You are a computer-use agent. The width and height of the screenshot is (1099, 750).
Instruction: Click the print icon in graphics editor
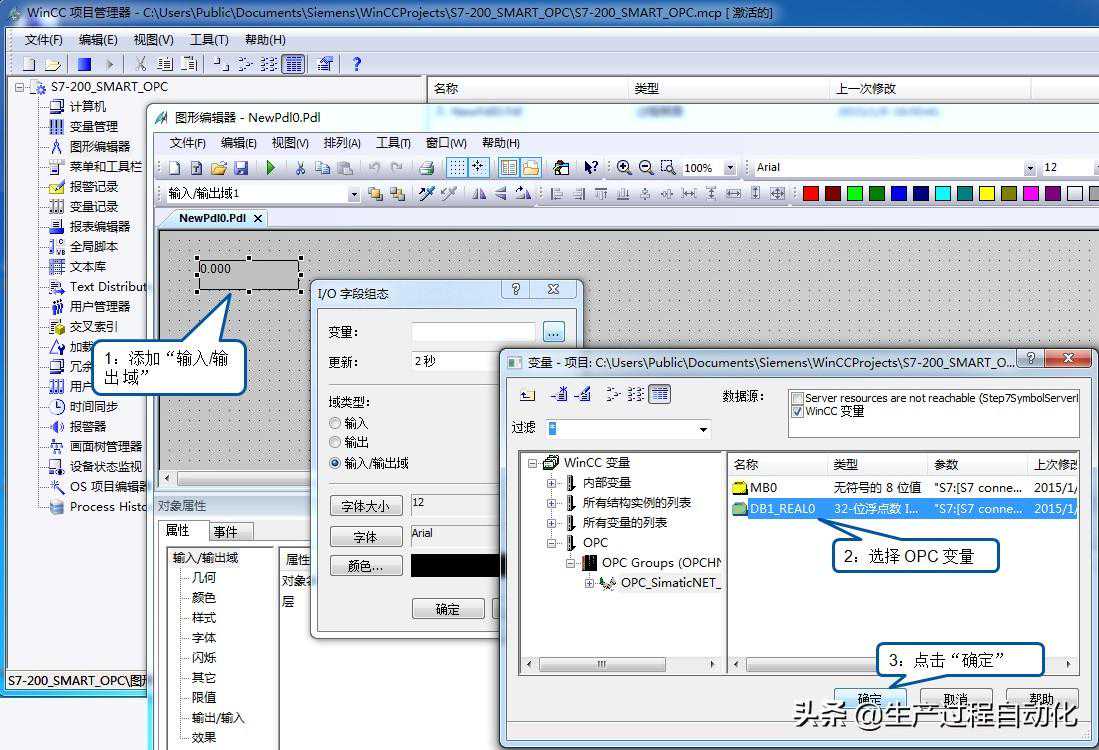click(x=427, y=168)
